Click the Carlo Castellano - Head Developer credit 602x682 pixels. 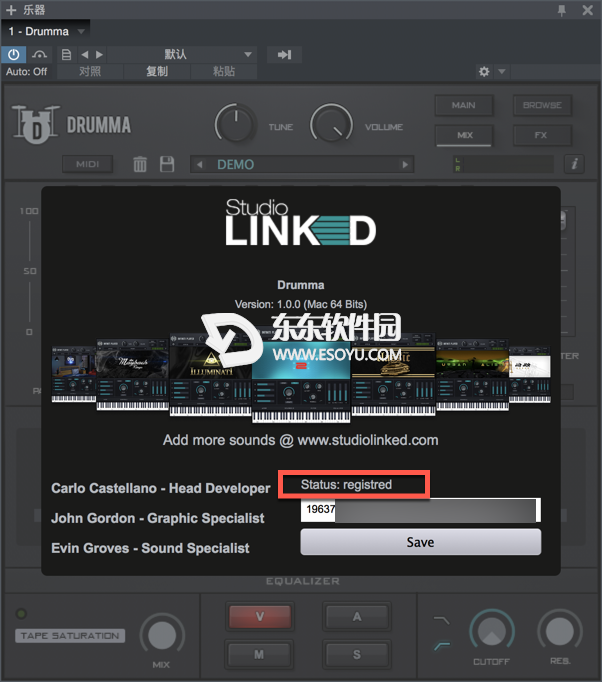(x=161, y=488)
